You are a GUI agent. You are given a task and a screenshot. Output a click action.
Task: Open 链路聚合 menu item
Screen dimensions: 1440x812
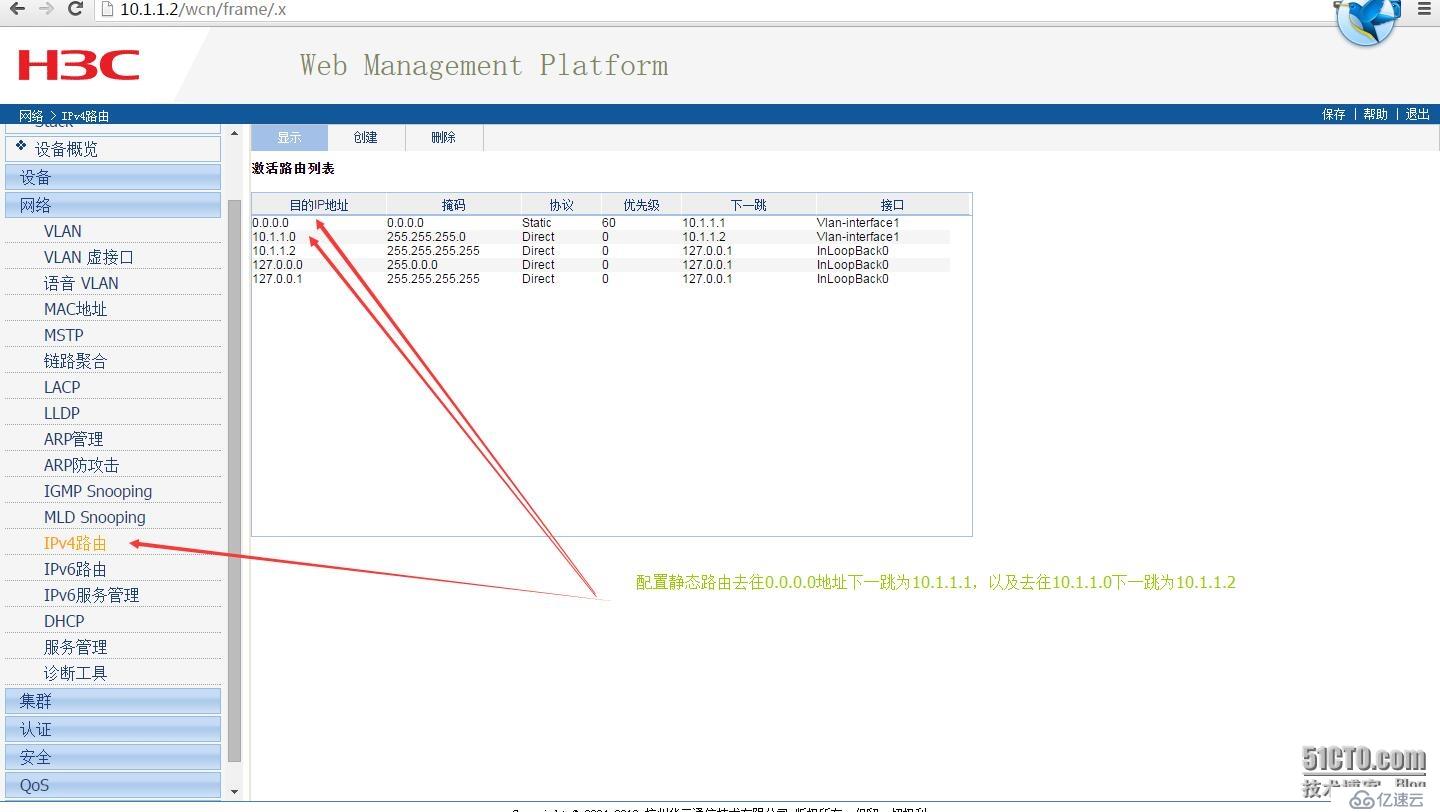(75, 361)
